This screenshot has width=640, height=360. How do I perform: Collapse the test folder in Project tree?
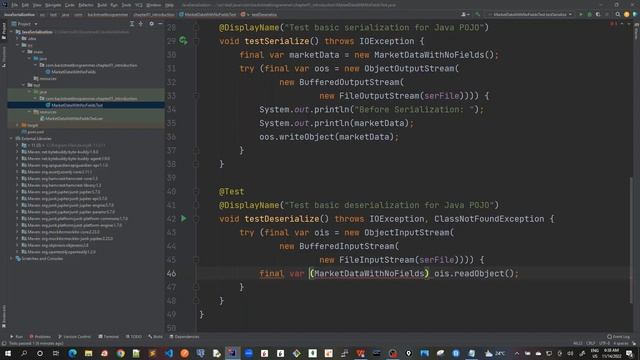pyautogui.click(x=24, y=85)
